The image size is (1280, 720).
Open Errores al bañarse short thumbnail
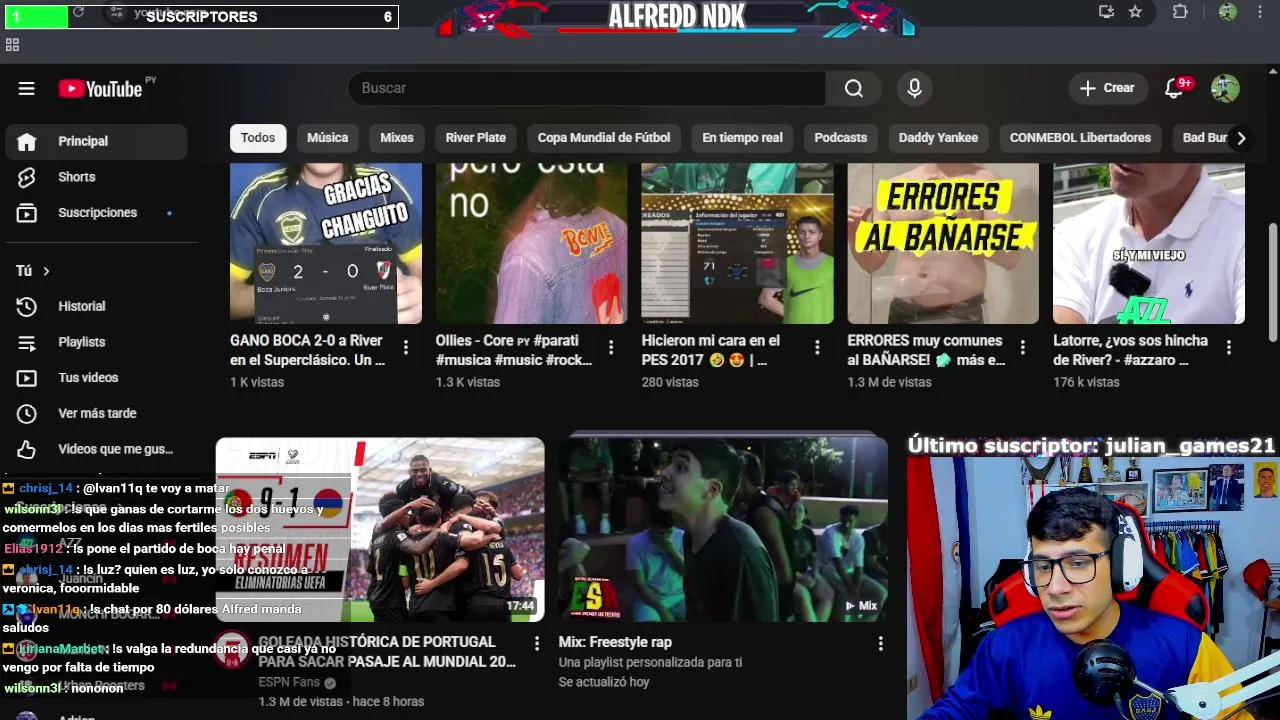pyautogui.click(x=943, y=244)
